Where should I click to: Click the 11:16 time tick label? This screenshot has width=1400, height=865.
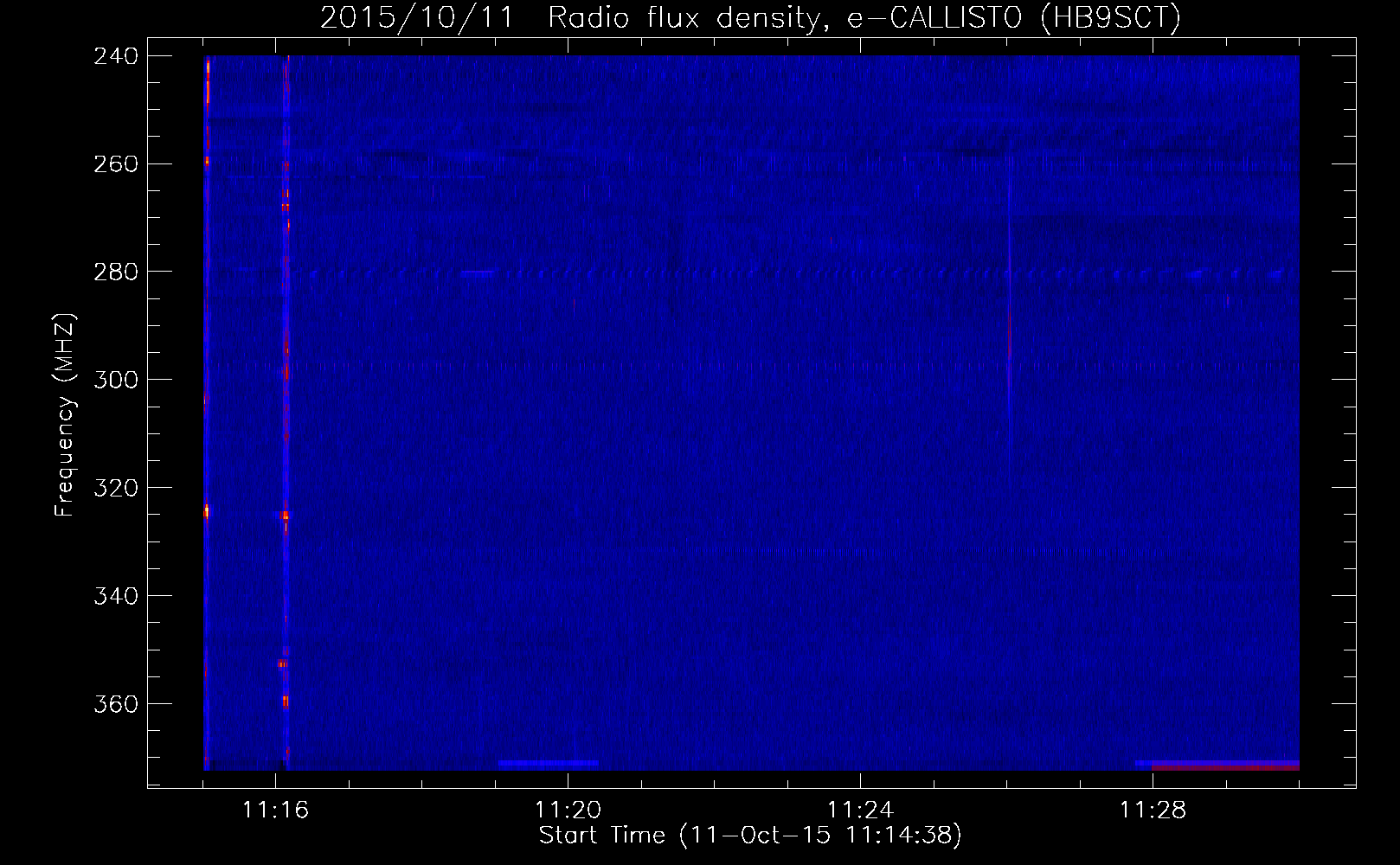click(275, 810)
